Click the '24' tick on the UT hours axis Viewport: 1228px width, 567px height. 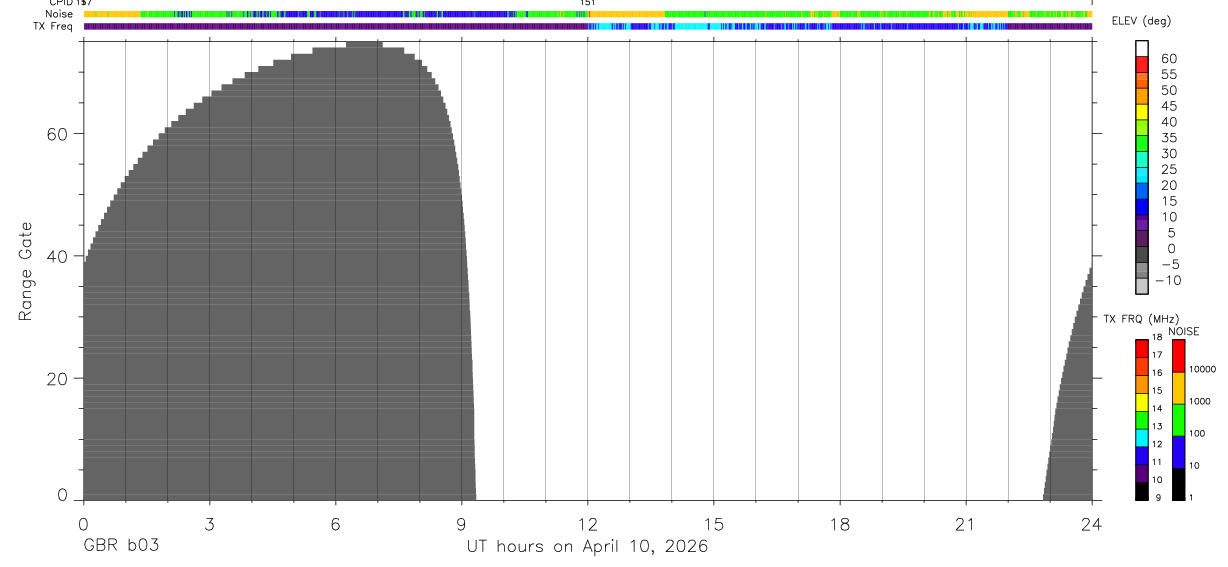point(1092,523)
